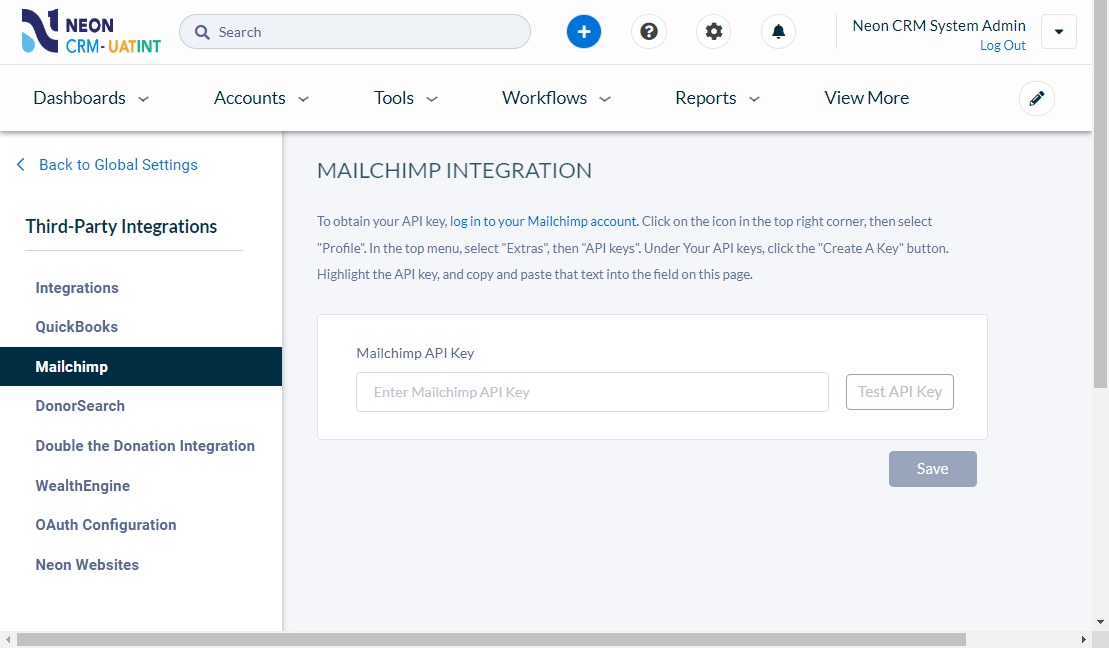Click the Third-Party Integrations heading
Viewport: 1109px width, 648px height.
121,226
